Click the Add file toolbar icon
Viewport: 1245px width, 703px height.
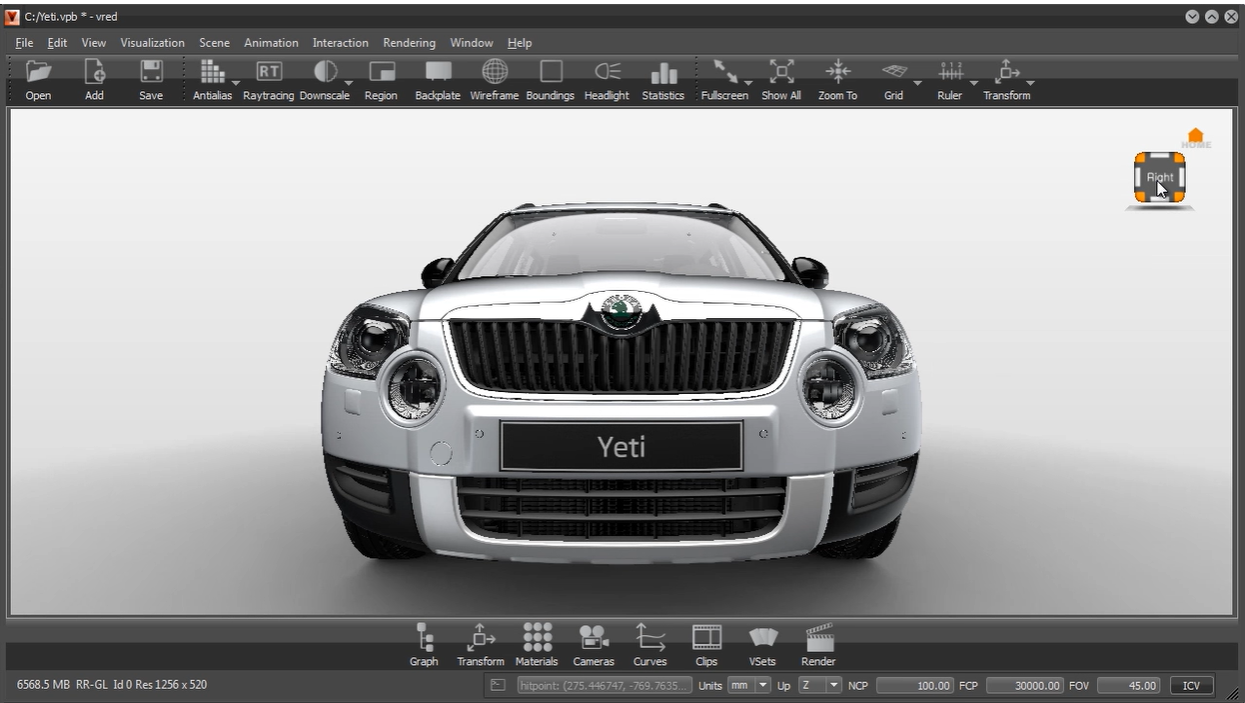(94, 72)
